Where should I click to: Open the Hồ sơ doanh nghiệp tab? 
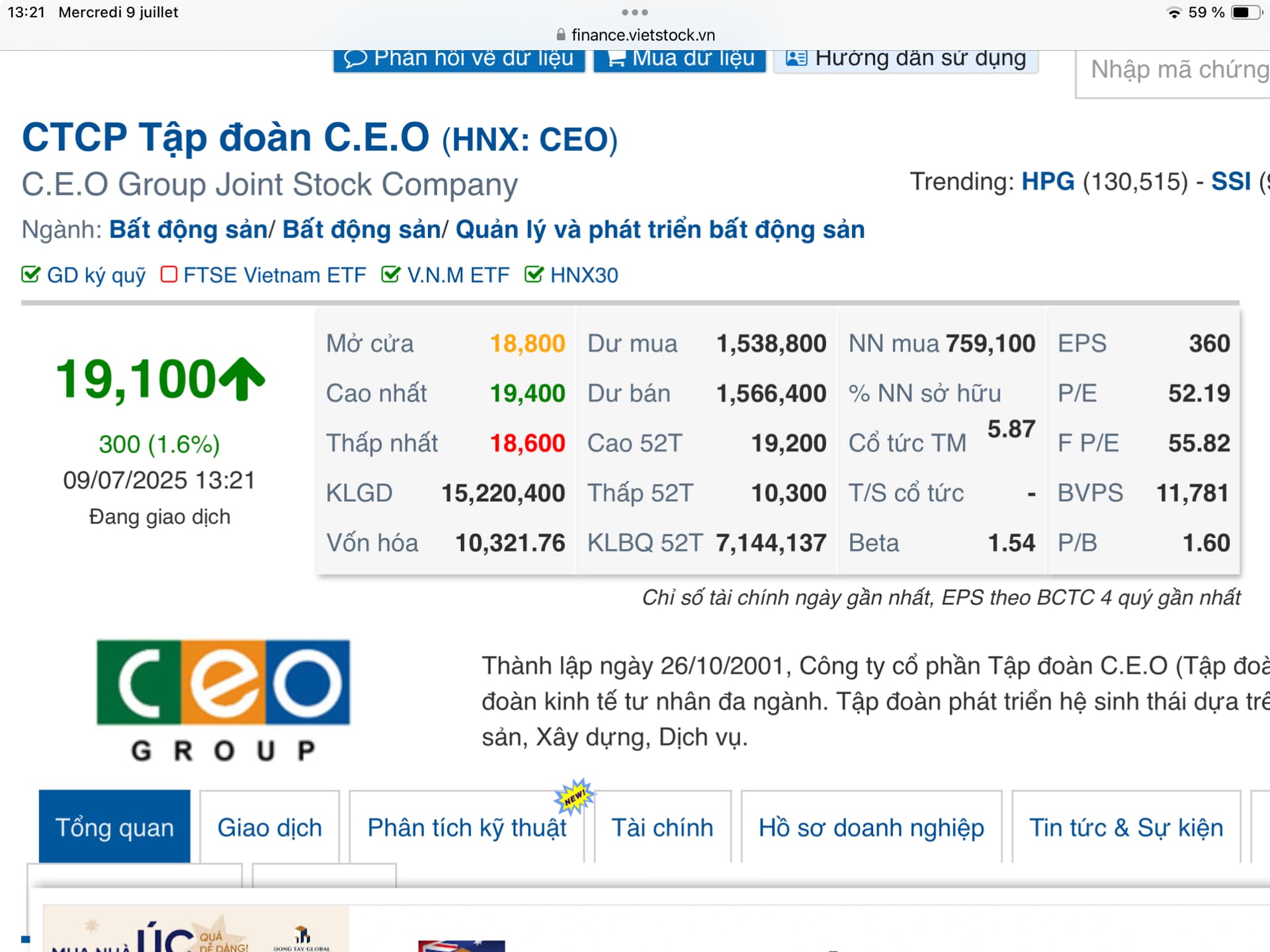(x=870, y=828)
